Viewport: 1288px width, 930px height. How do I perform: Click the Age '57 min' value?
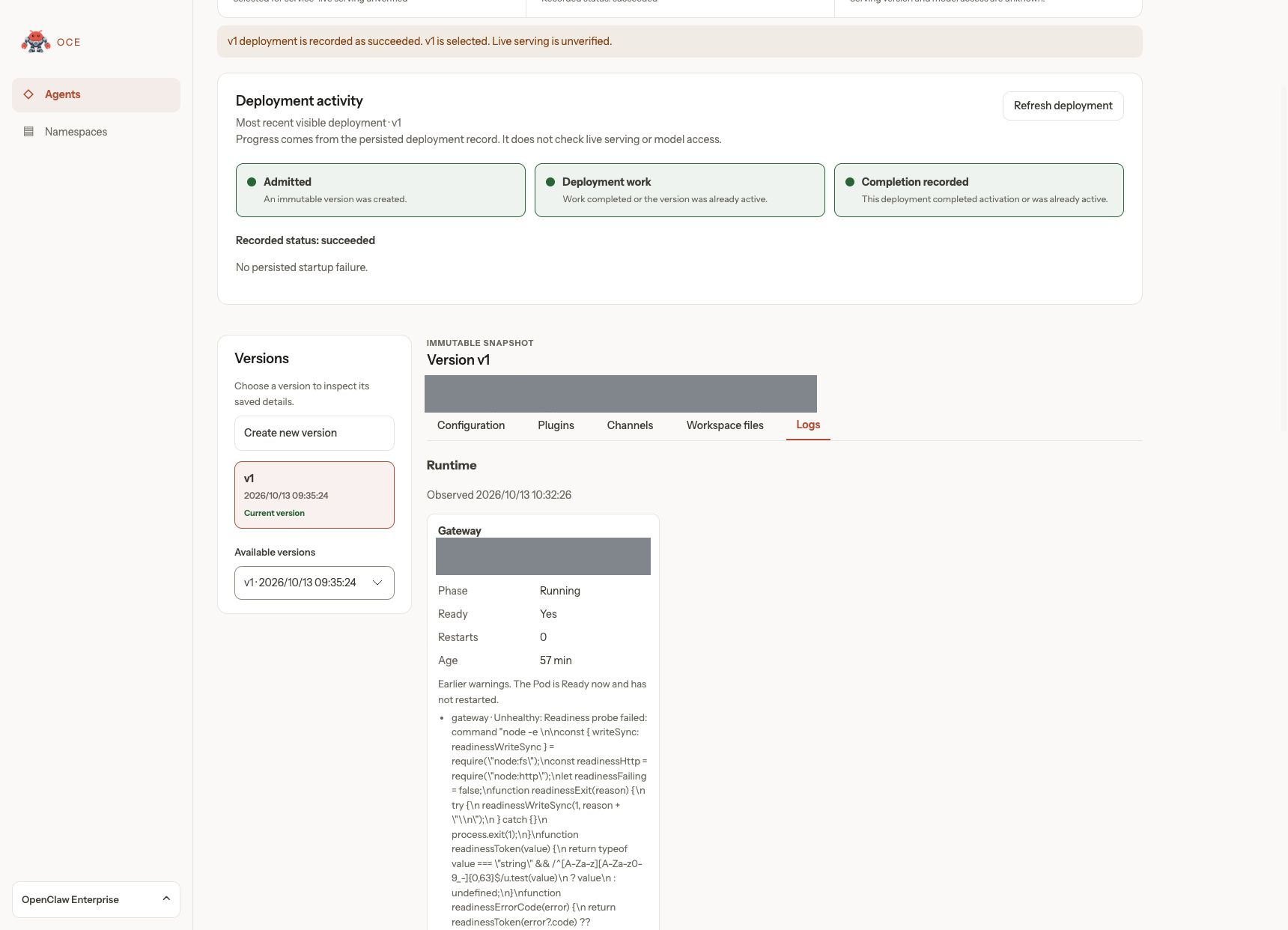556,660
